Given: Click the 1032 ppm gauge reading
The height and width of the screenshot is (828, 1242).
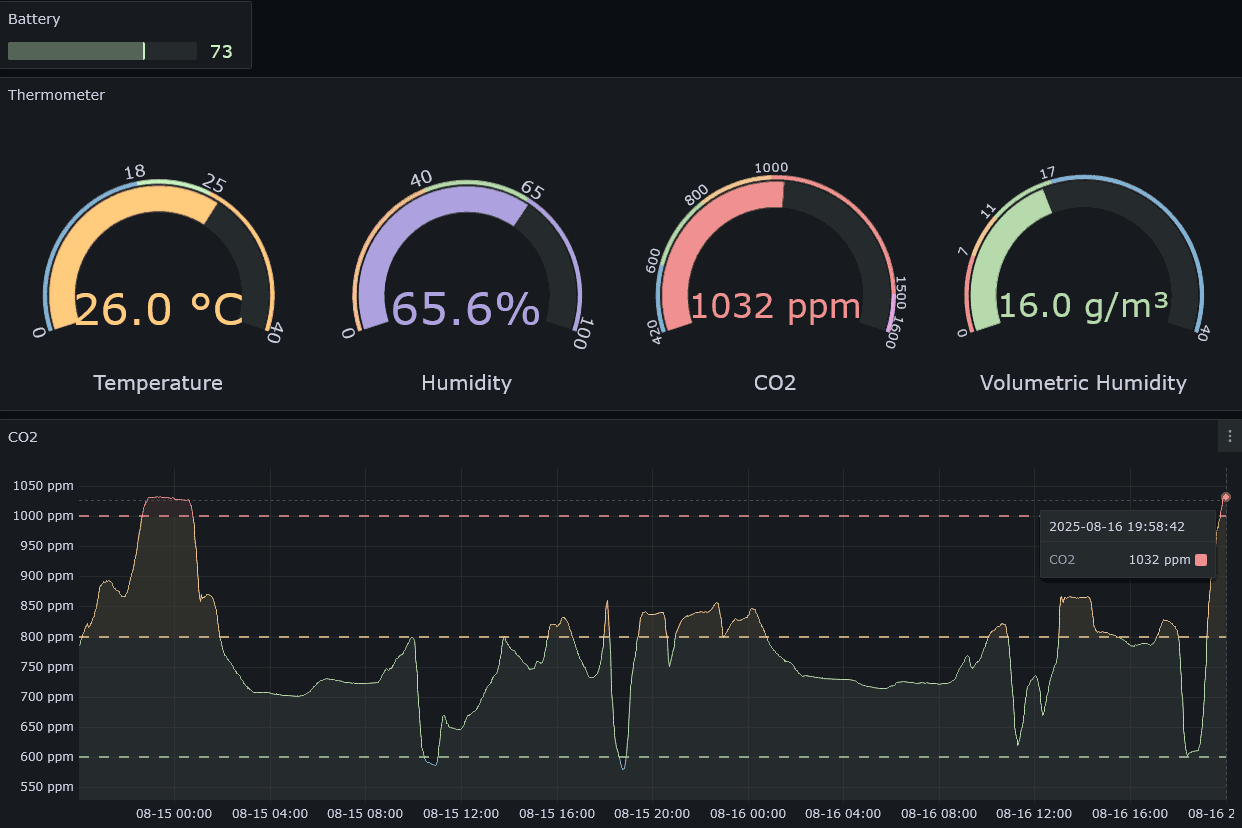Looking at the screenshot, I should 775,306.
